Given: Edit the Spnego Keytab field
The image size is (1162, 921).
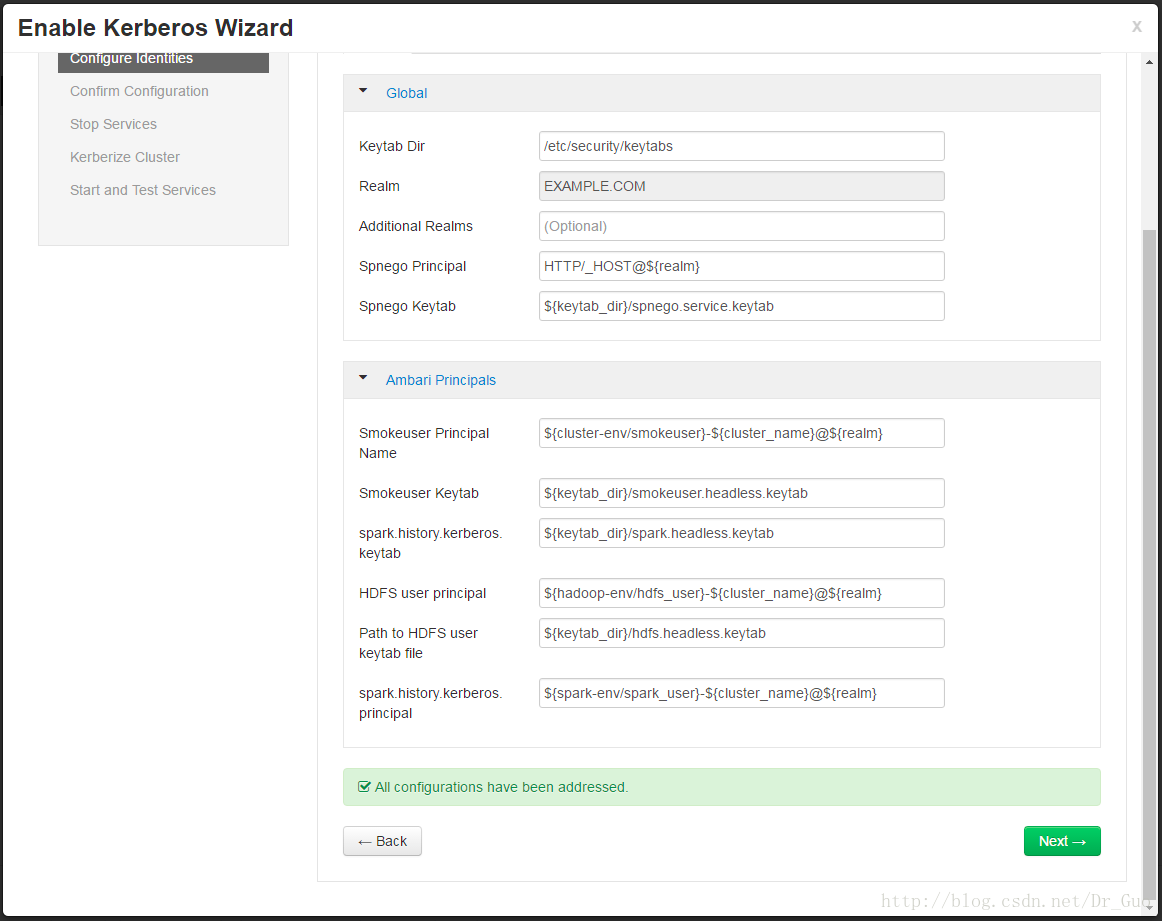Looking at the screenshot, I should (741, 306).
